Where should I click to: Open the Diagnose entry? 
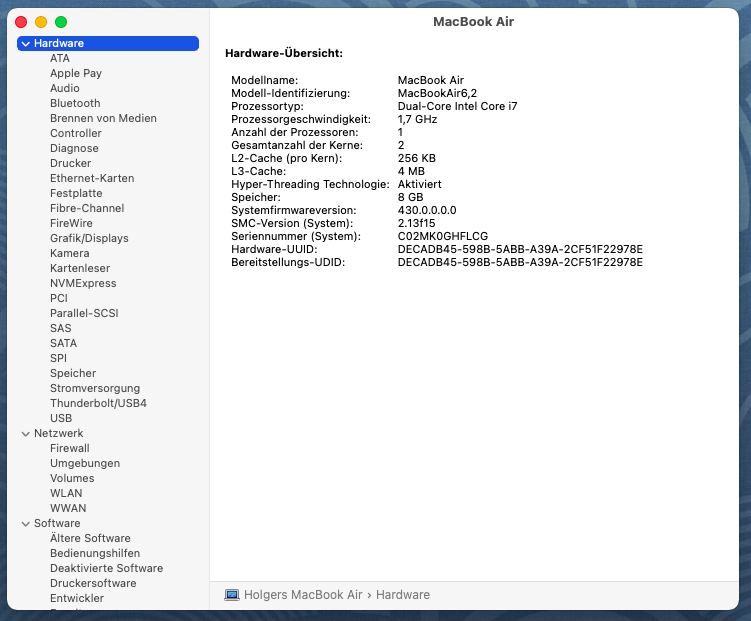coord(74,148)
